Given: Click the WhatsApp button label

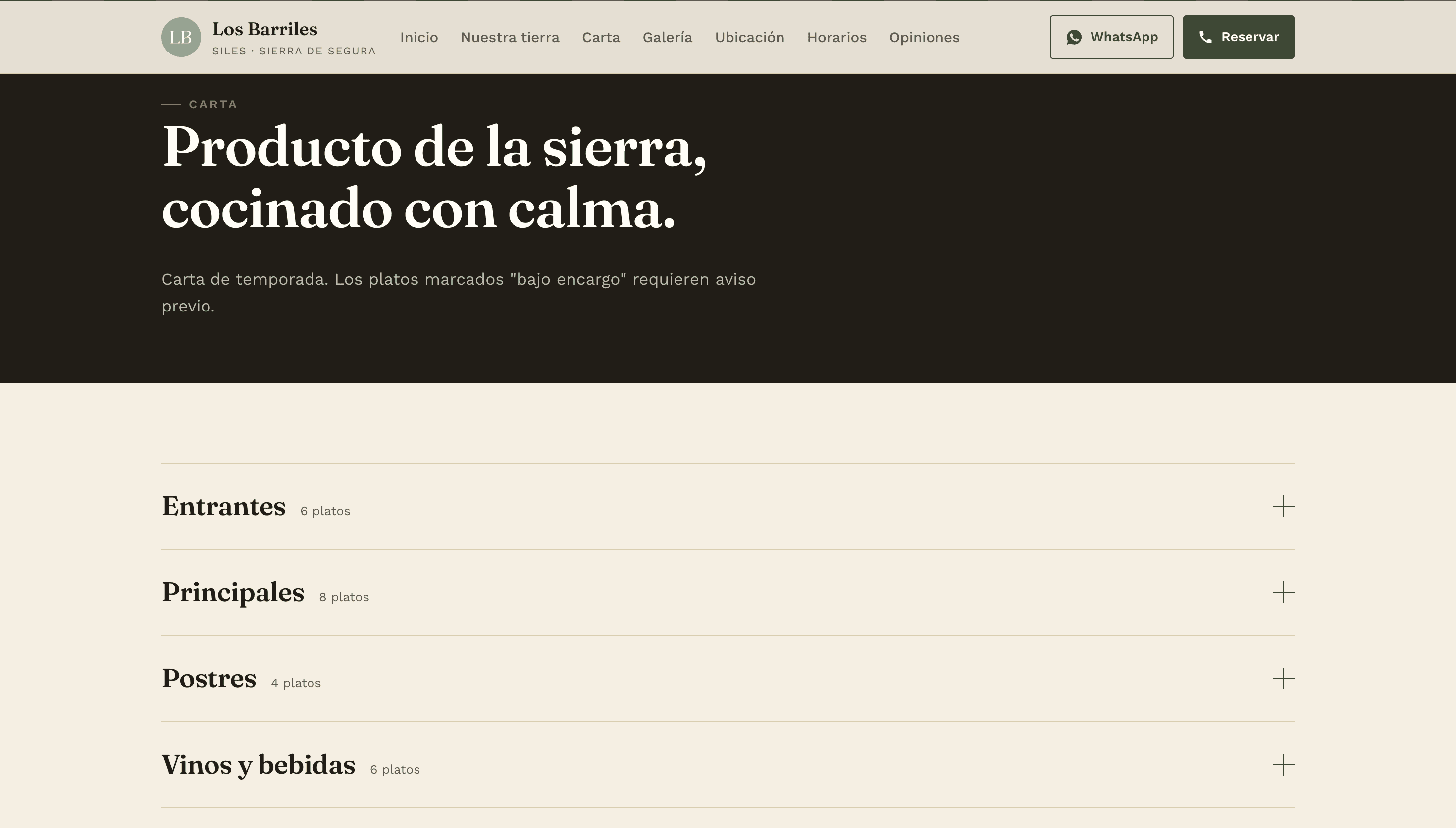Looking at the screenshot, I should (x=1124, y=37).
